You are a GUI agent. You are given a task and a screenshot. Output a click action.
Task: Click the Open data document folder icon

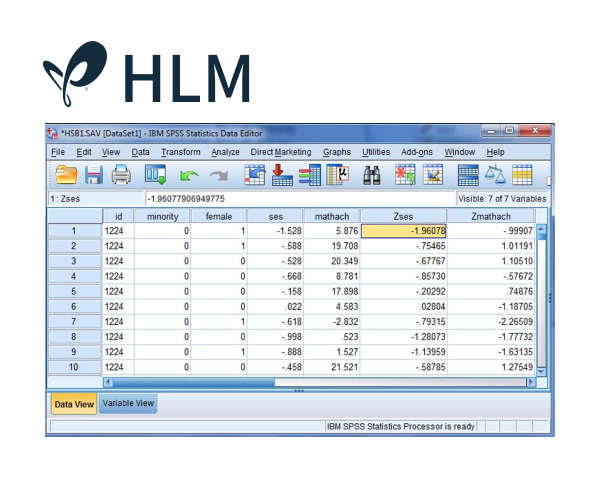[x=66, y=175]
